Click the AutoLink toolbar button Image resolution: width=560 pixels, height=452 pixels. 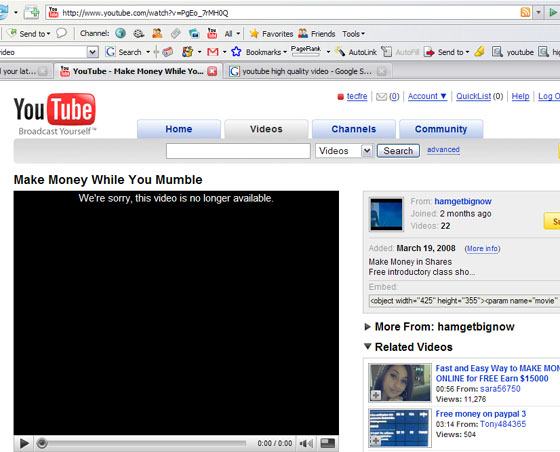(356, 52)
